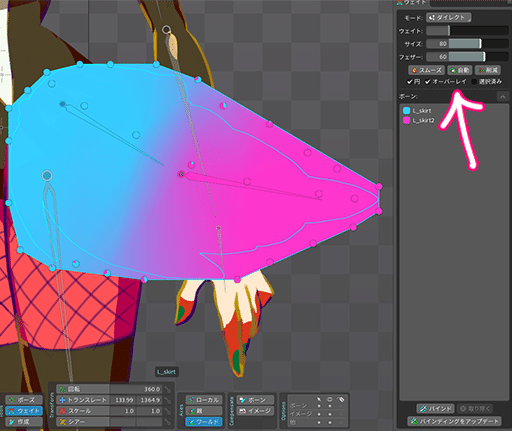Activate the 回転 (Rotate) transform tool

click(83, 389)
